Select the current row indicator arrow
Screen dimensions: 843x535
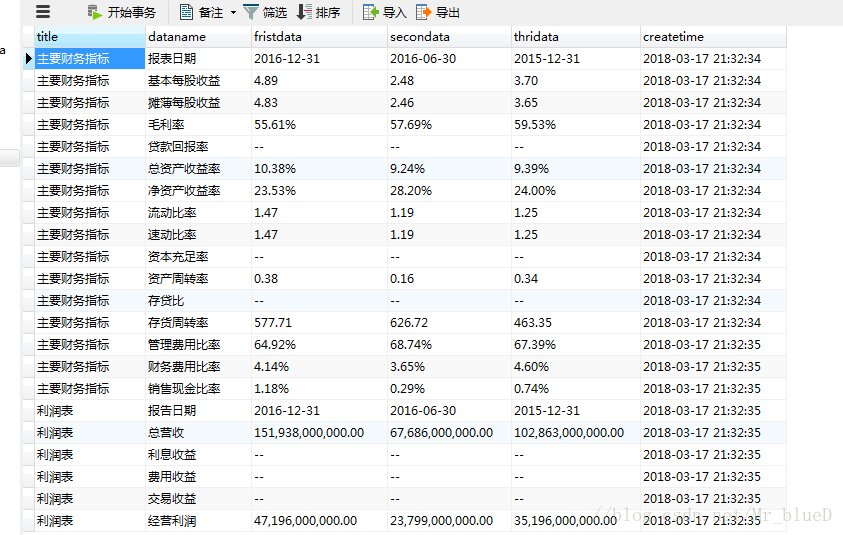pyautogui.click(x=28, y=59)
